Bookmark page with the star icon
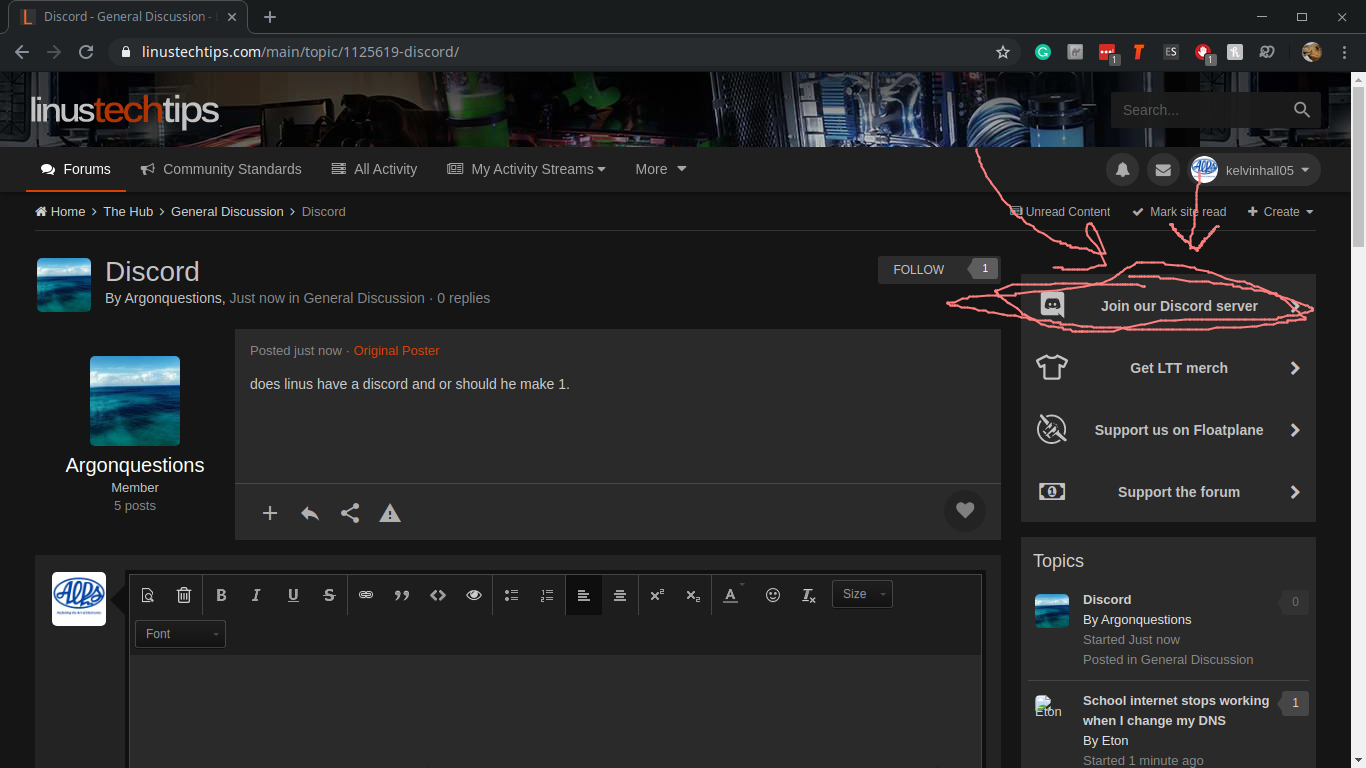This screenshot has width=1366, height=768. [1003, 52]
